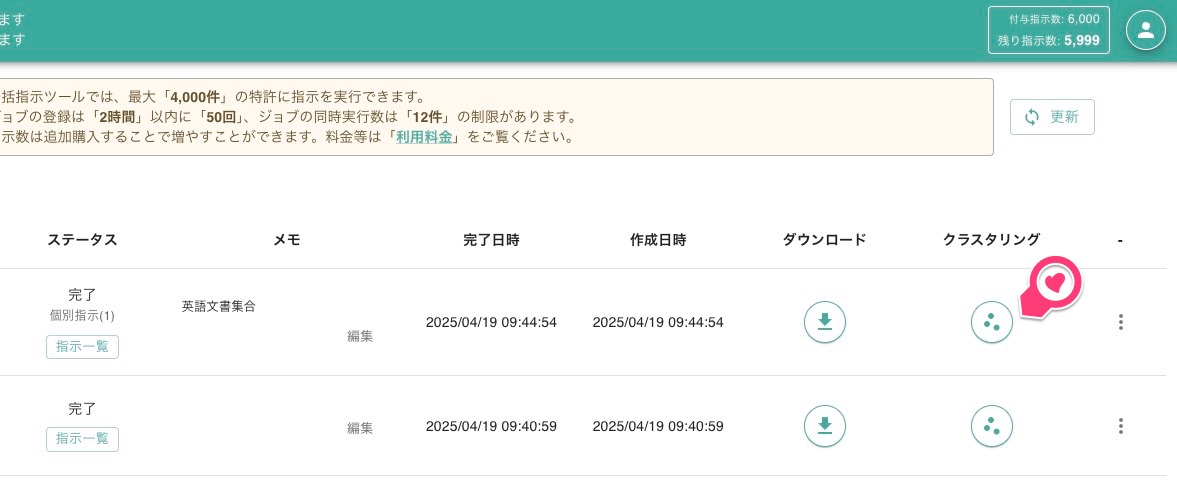
Task: Select the メモ column header
Action: (x=286, y=240)
